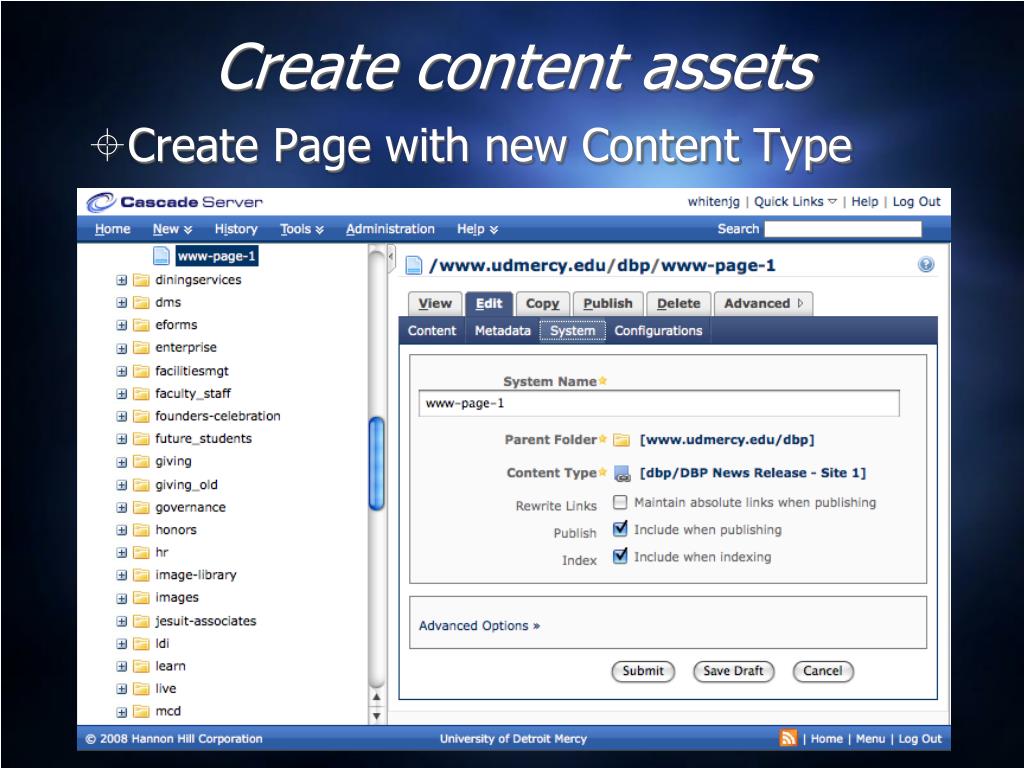
Task: Click page icon beside /www.udmercy.edu/dbp/www-page-1 title
Action: 413,265
